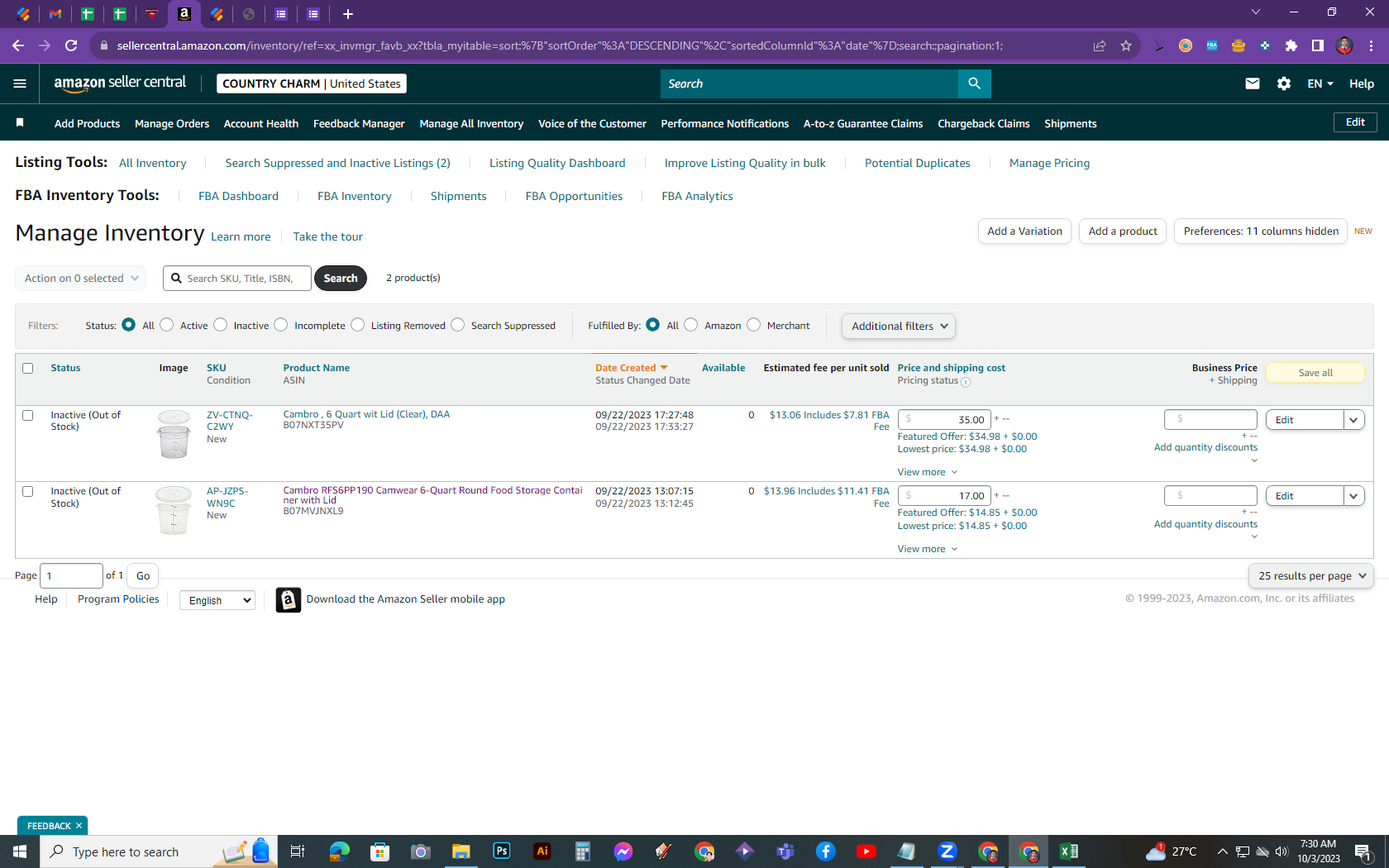
Task: Select Inactive status filter
Action: pos(221,325)
